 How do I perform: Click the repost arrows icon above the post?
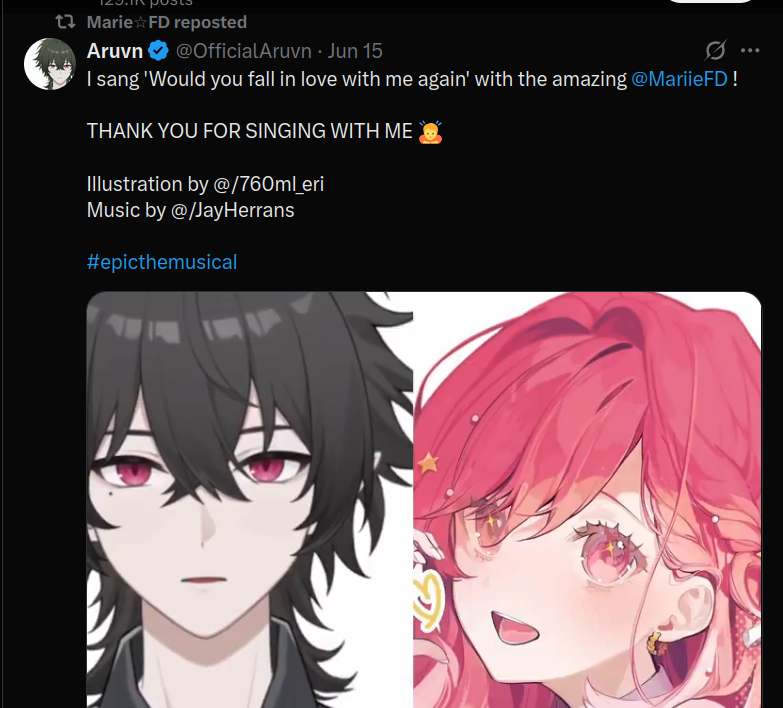click(x=65, y=22)
